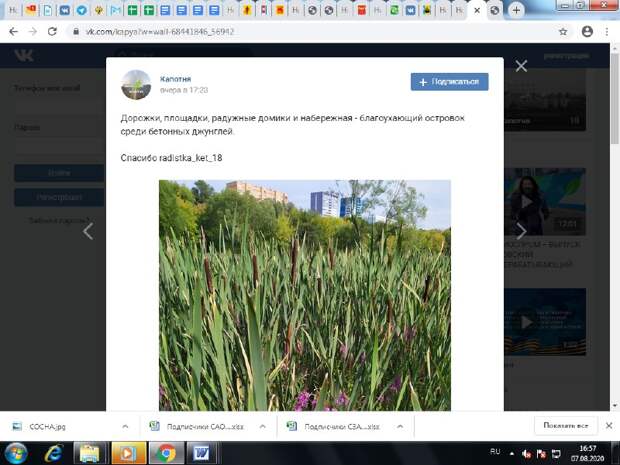
Task: Switch to the Telegram tab
Action: point(82,10)
